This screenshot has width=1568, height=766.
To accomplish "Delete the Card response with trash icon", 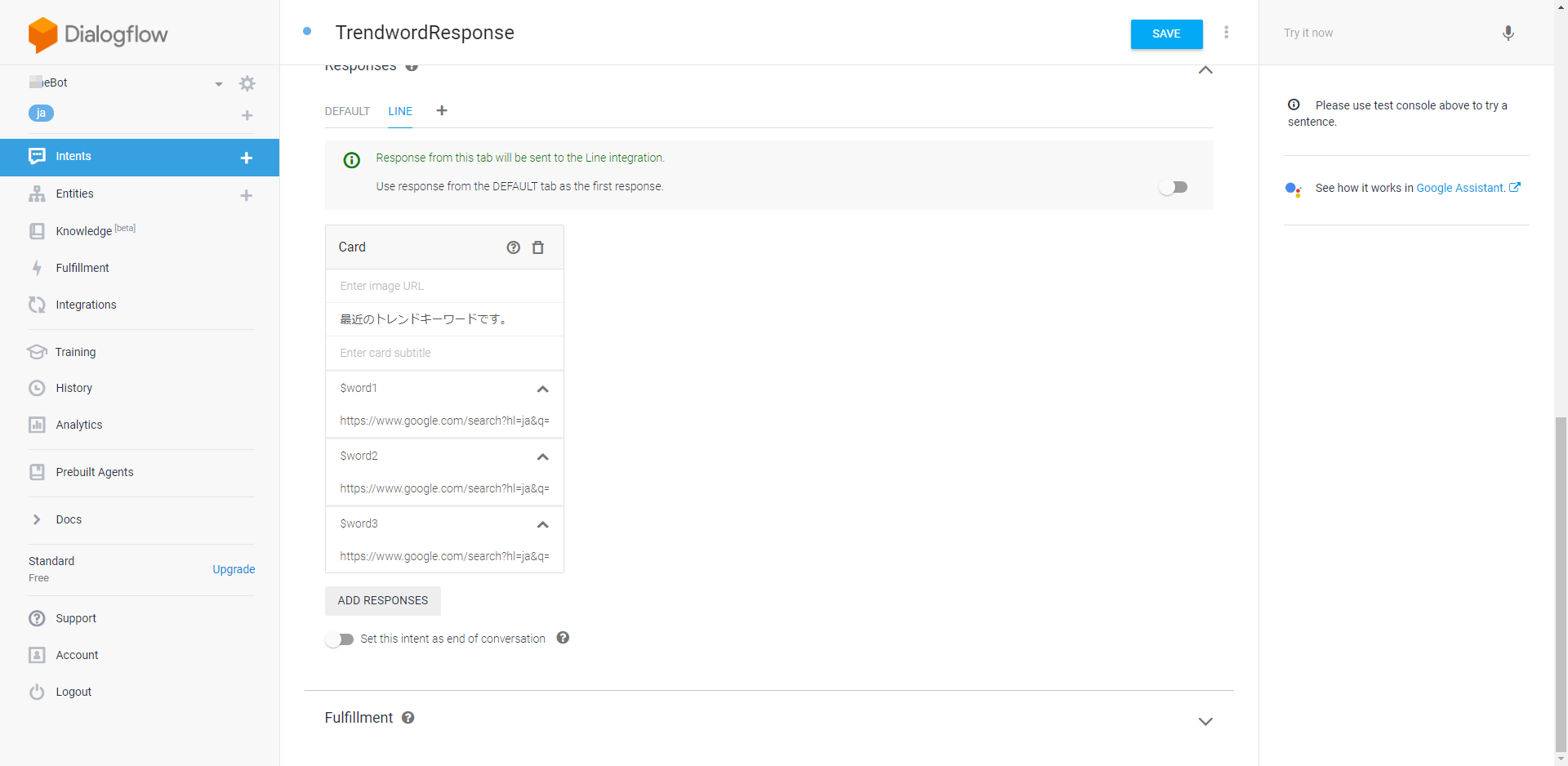I will point(538,247).
